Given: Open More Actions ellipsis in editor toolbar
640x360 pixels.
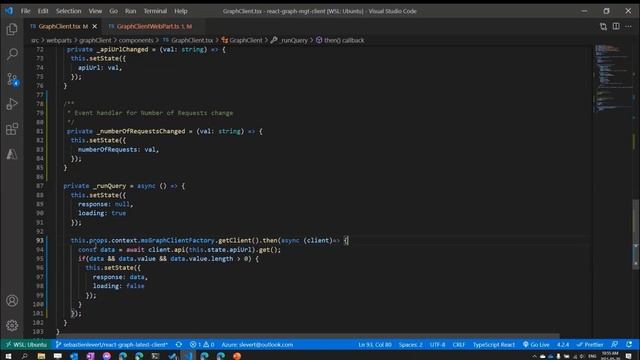Looking at the screenshot, I should point(629,27).
